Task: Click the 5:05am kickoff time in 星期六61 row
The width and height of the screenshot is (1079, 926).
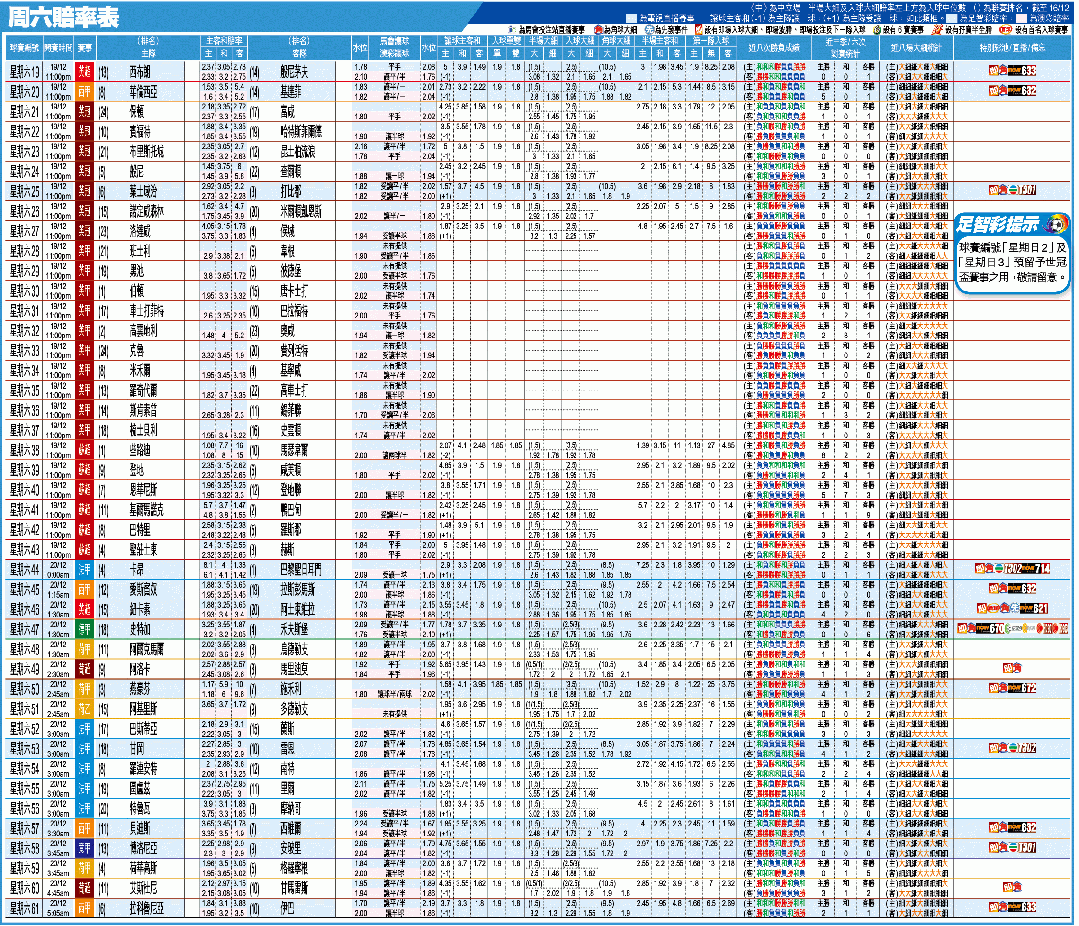Action: (x=58, y=912)
